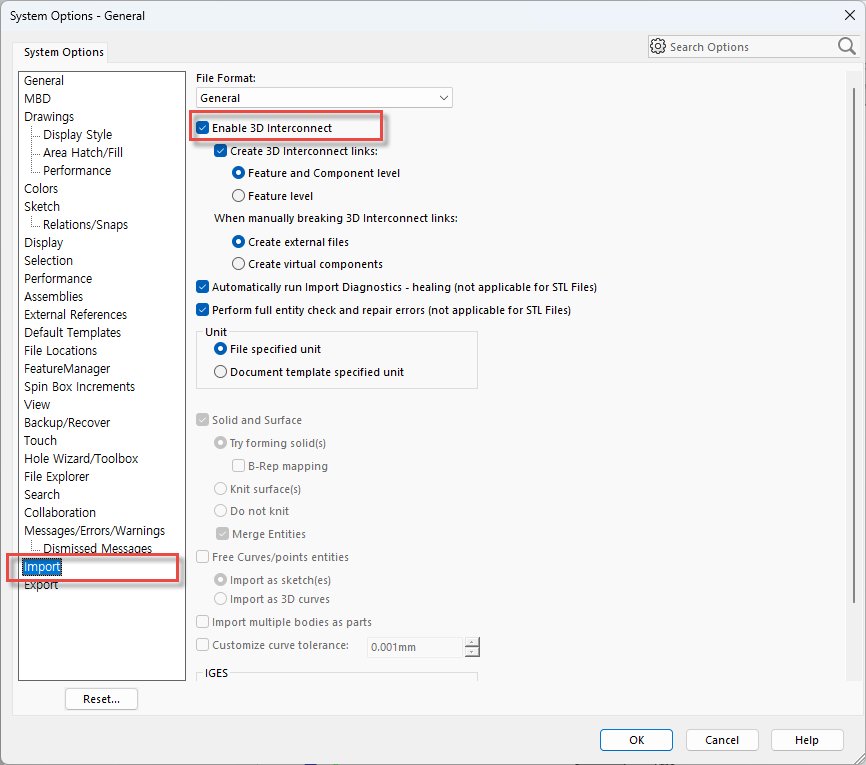Open Hole Wizard/Toolbox settings
Image resolution: width=866 pixels, height=765 pixels.
pos(81,458)
